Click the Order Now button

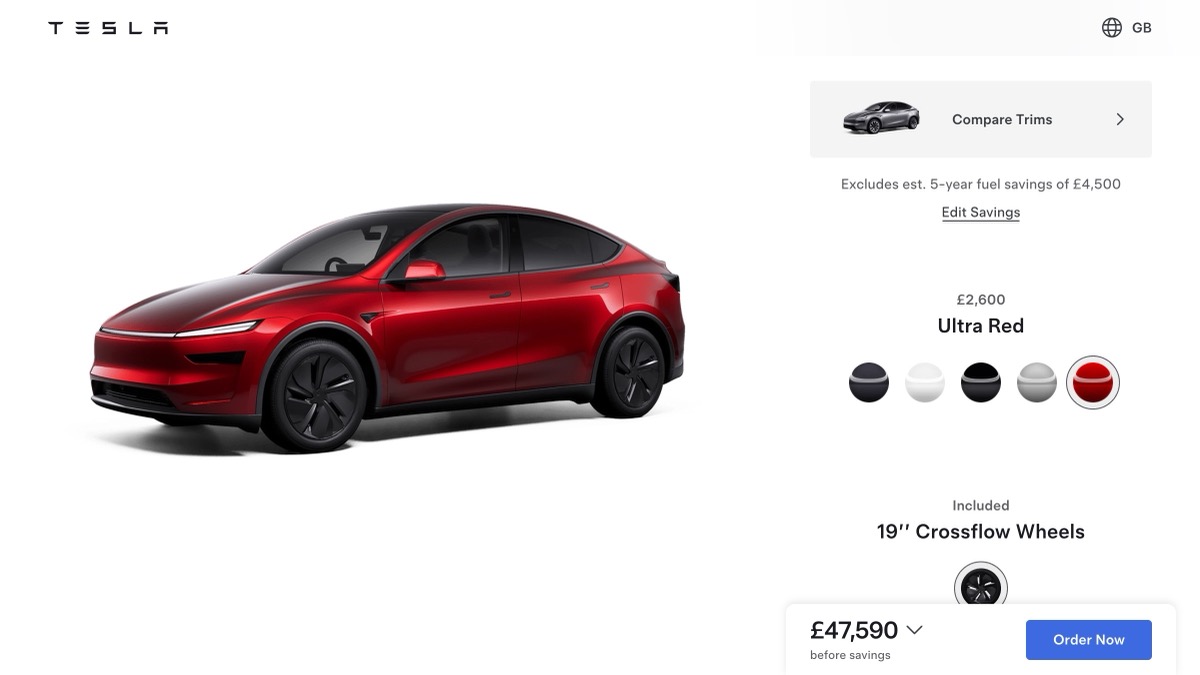pyautogui.click(x=1089, y=640)
